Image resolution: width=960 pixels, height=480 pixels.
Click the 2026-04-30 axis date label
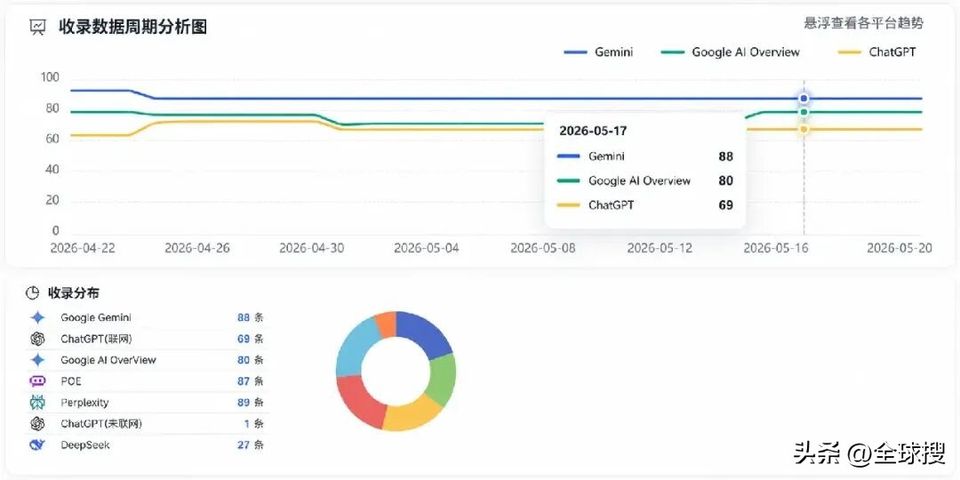tap(312, 248)
